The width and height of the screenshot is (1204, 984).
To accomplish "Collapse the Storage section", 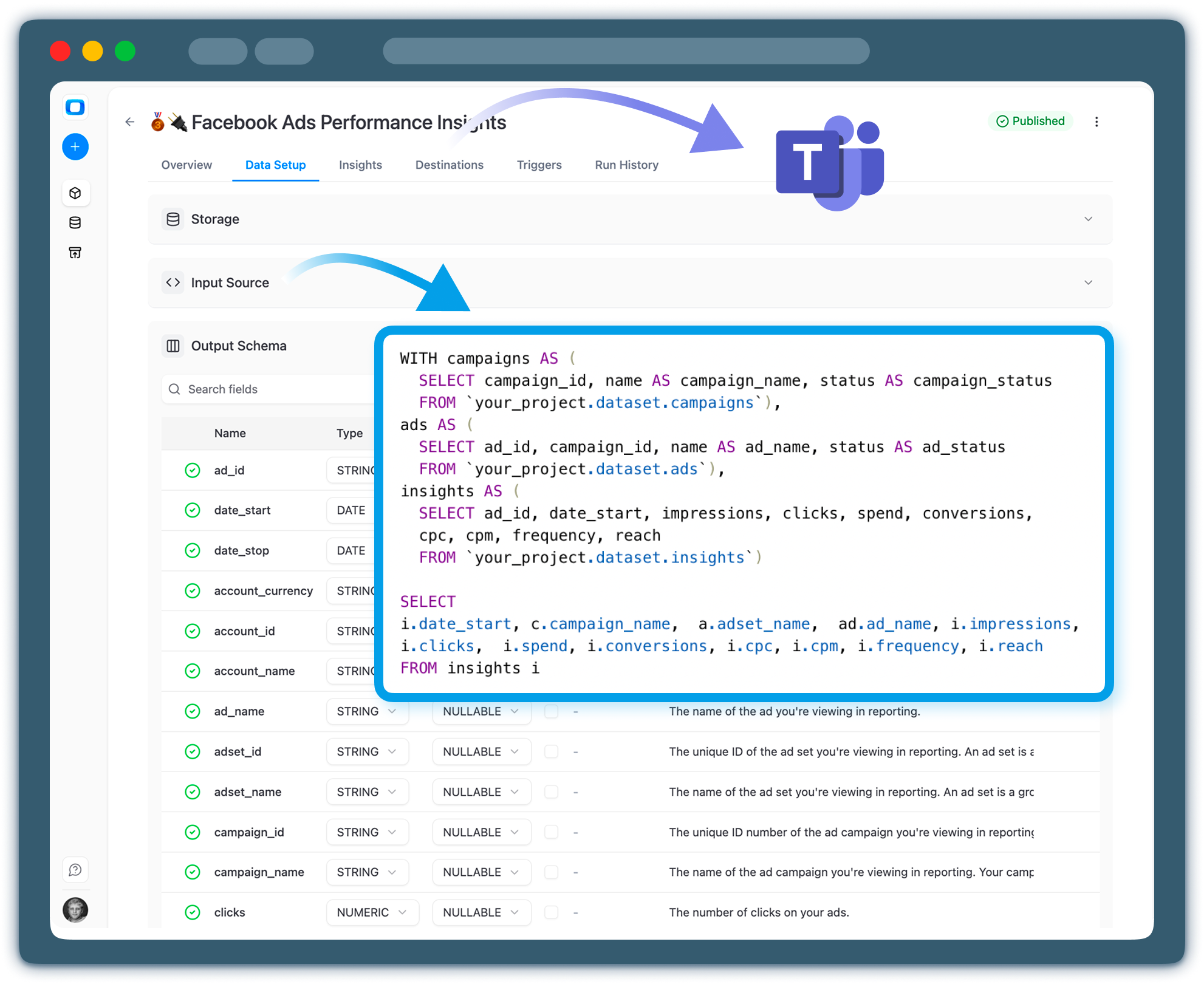I will (1088, 219).
